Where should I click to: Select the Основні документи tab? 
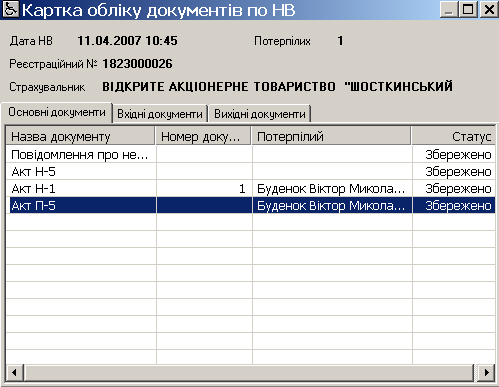pyautogui.click(x=57, y=112)
